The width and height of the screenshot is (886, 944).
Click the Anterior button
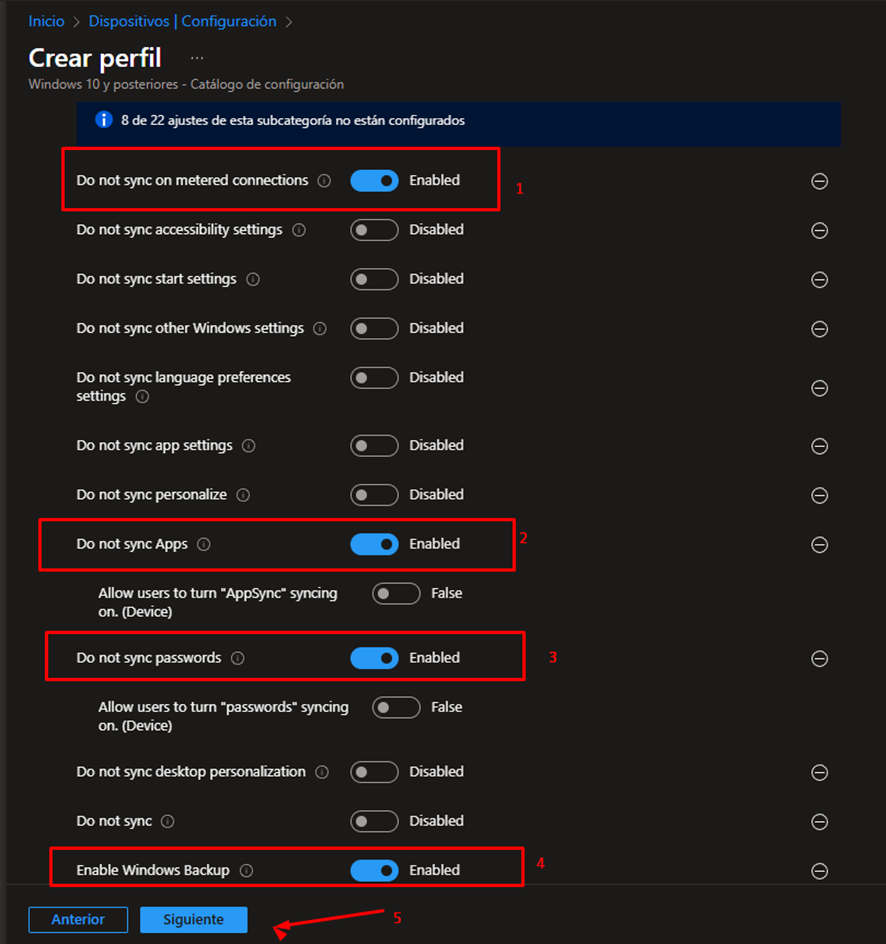(78, 920)
